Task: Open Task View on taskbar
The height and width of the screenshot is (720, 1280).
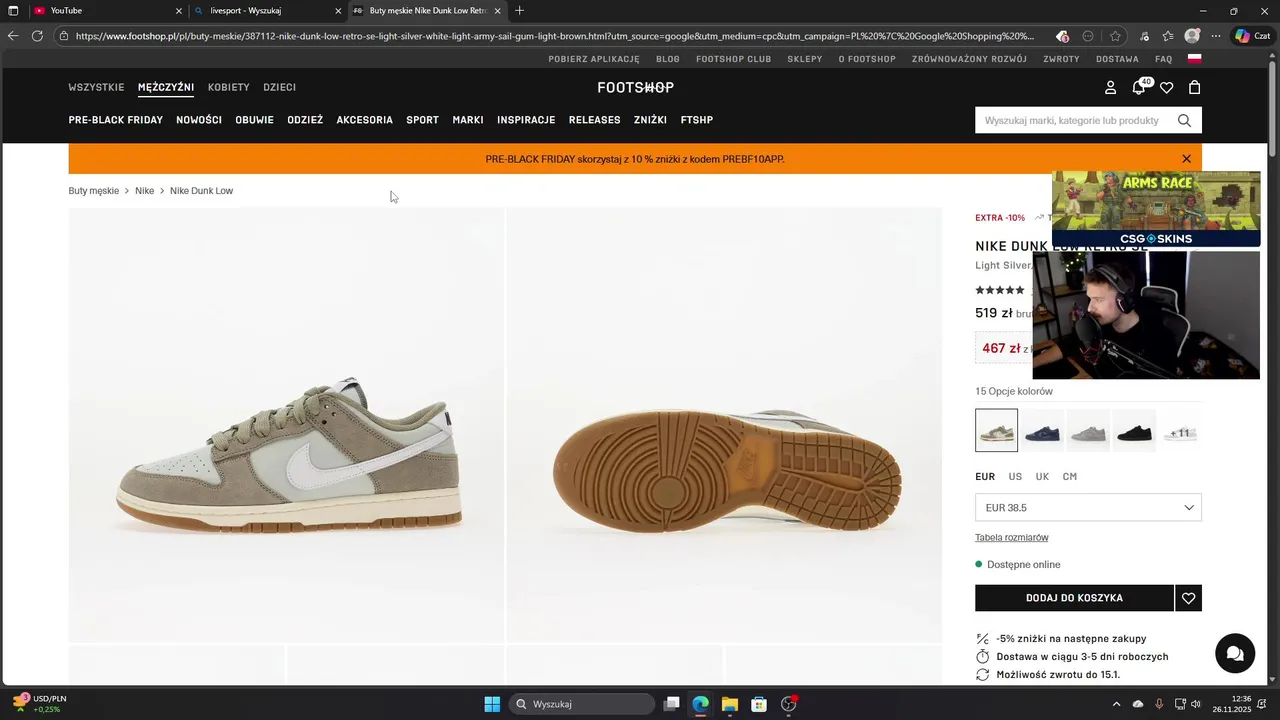Action: pyautogui.click(x=672, y=704)
